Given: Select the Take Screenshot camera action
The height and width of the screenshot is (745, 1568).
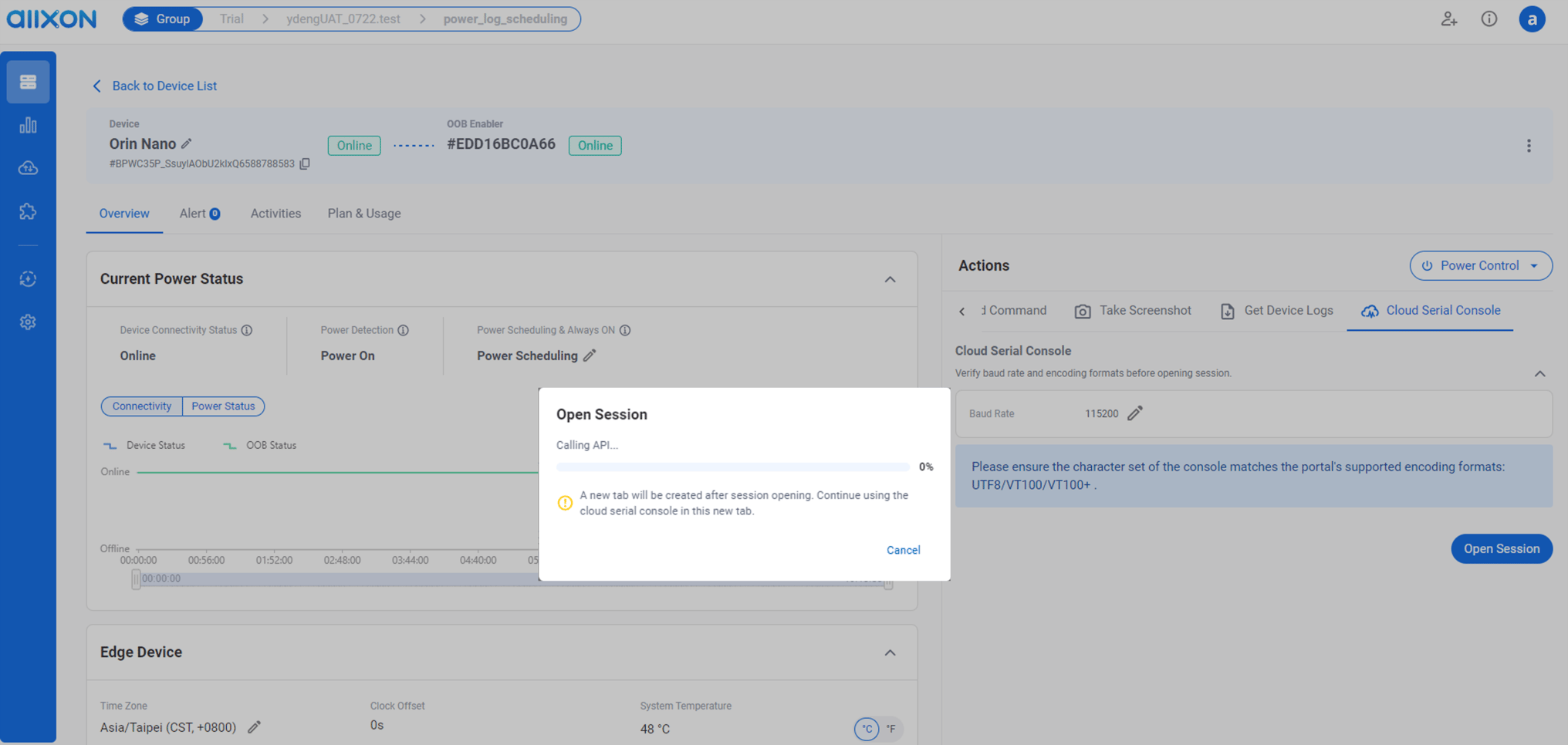Looking at the screenshot, I should point(1132,310).
